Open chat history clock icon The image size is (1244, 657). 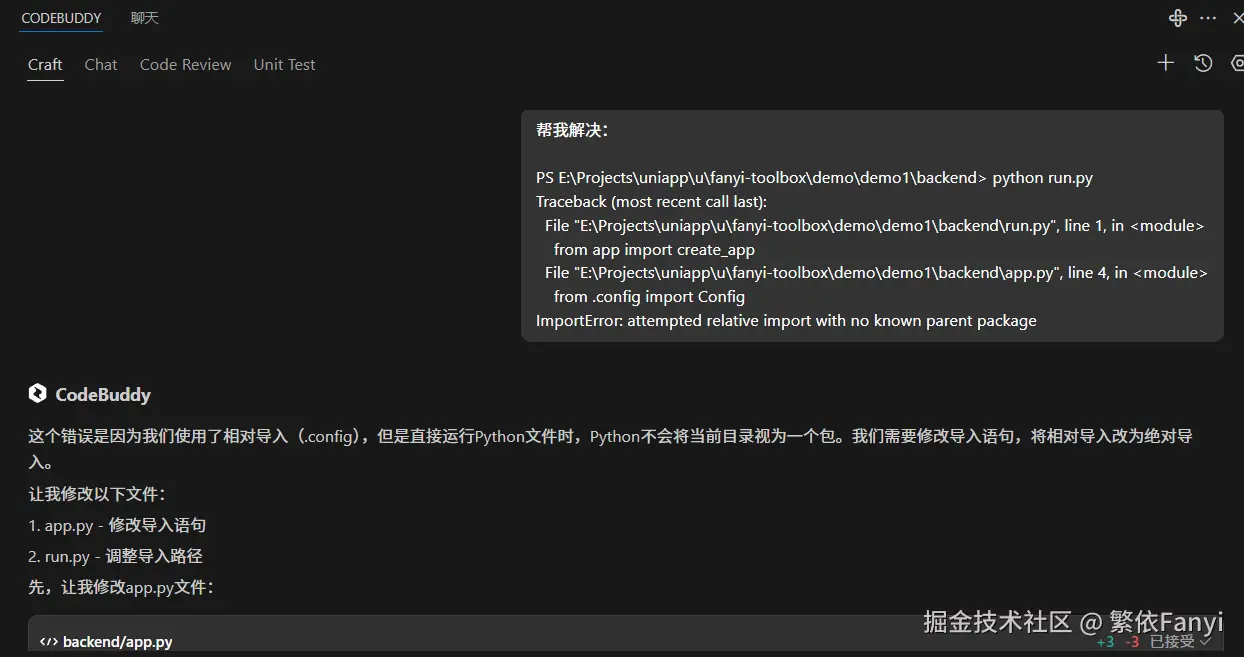point(1203,63)
